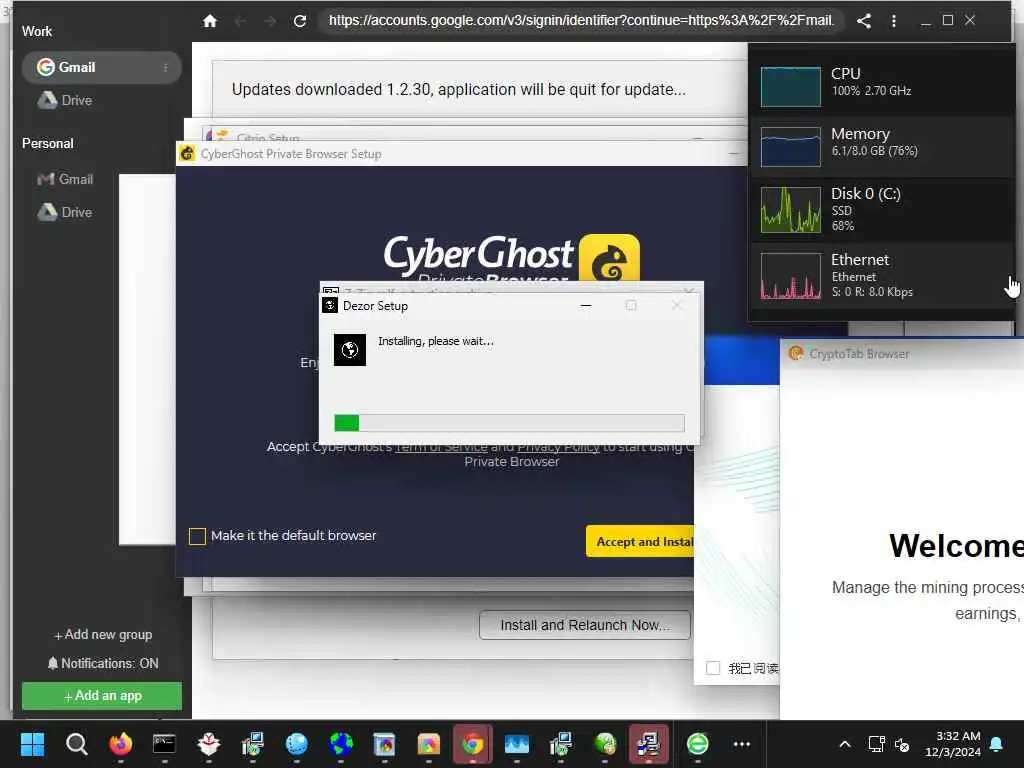
Task: Go to the browser home page icon
Action: [210, 21]
